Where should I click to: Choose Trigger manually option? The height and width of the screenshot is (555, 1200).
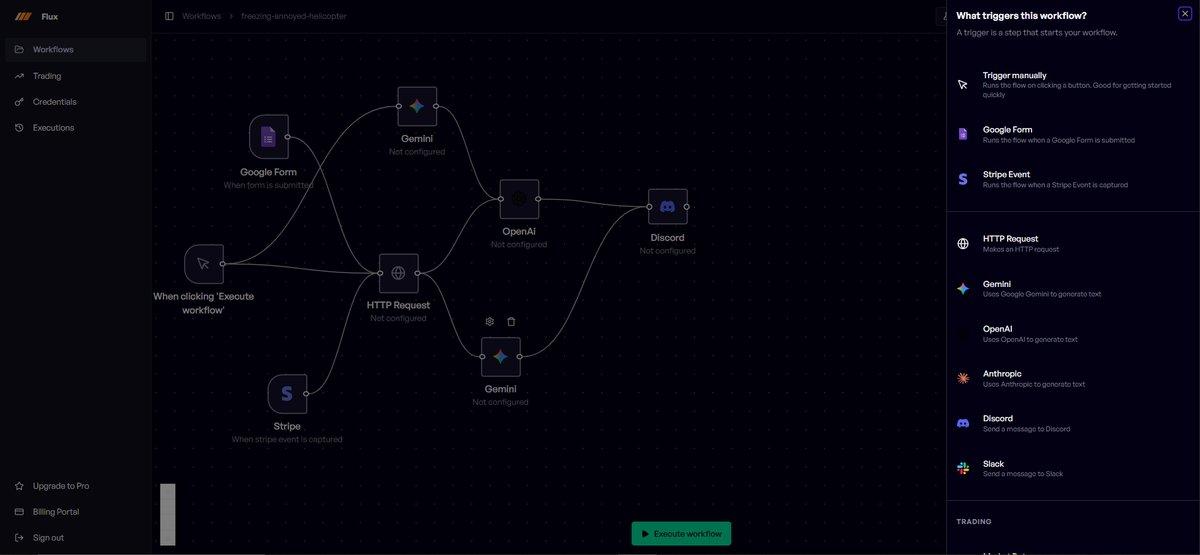(1073, 85)
